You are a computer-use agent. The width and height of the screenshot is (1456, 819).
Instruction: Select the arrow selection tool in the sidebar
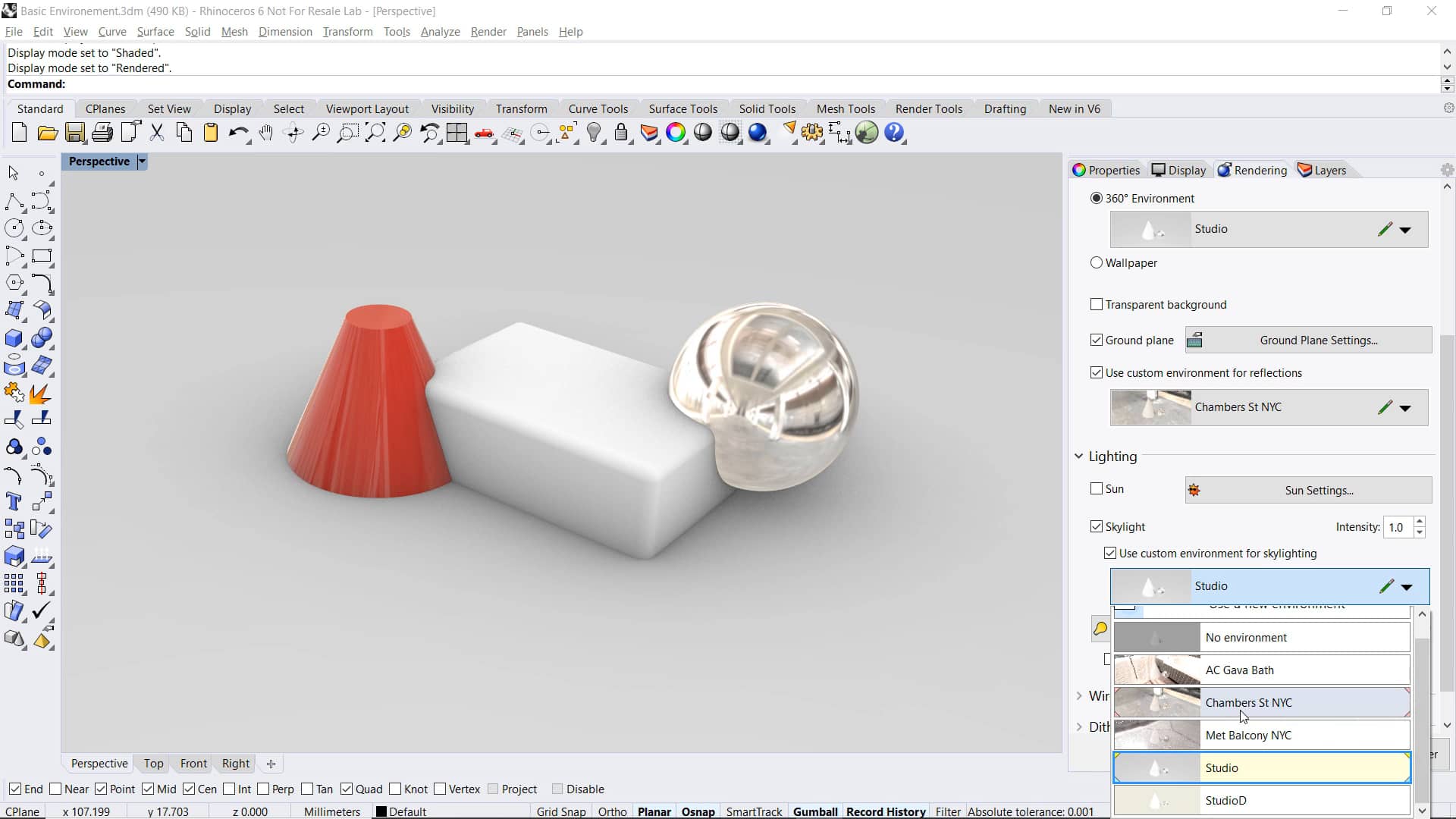click(12, 173)
